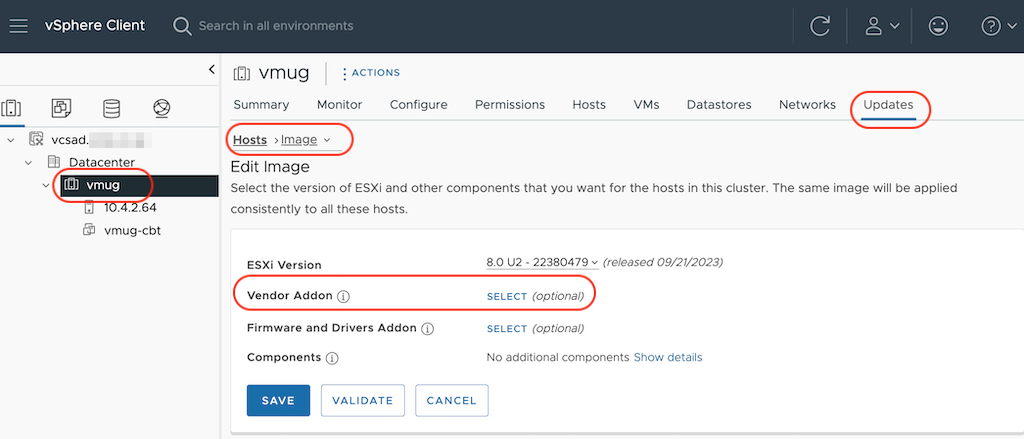Click the No additional components text
Screen dimensions: 1024x439
click(558, 357)
